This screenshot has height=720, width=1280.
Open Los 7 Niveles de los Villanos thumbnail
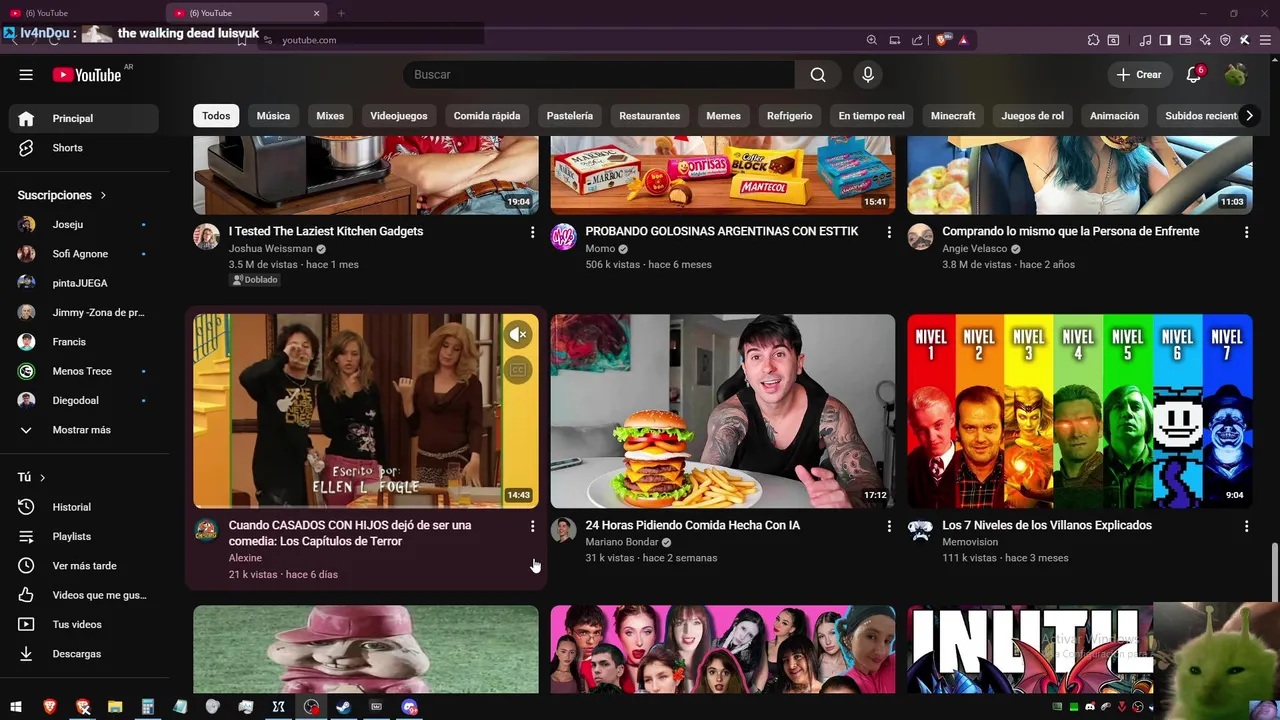coord(1080,411)
